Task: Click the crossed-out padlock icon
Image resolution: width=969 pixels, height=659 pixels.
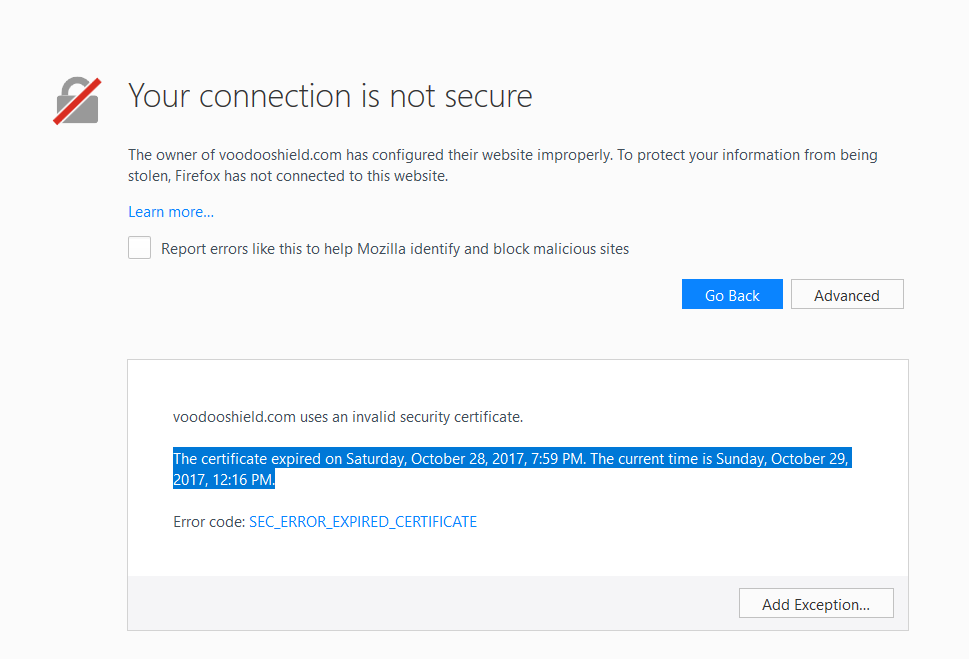Action: [76, 100]
